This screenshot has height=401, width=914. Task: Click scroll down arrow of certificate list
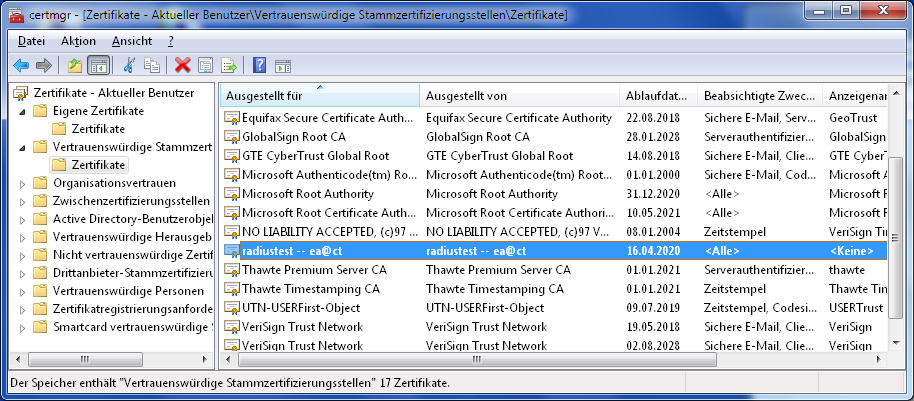coord(895,344)
